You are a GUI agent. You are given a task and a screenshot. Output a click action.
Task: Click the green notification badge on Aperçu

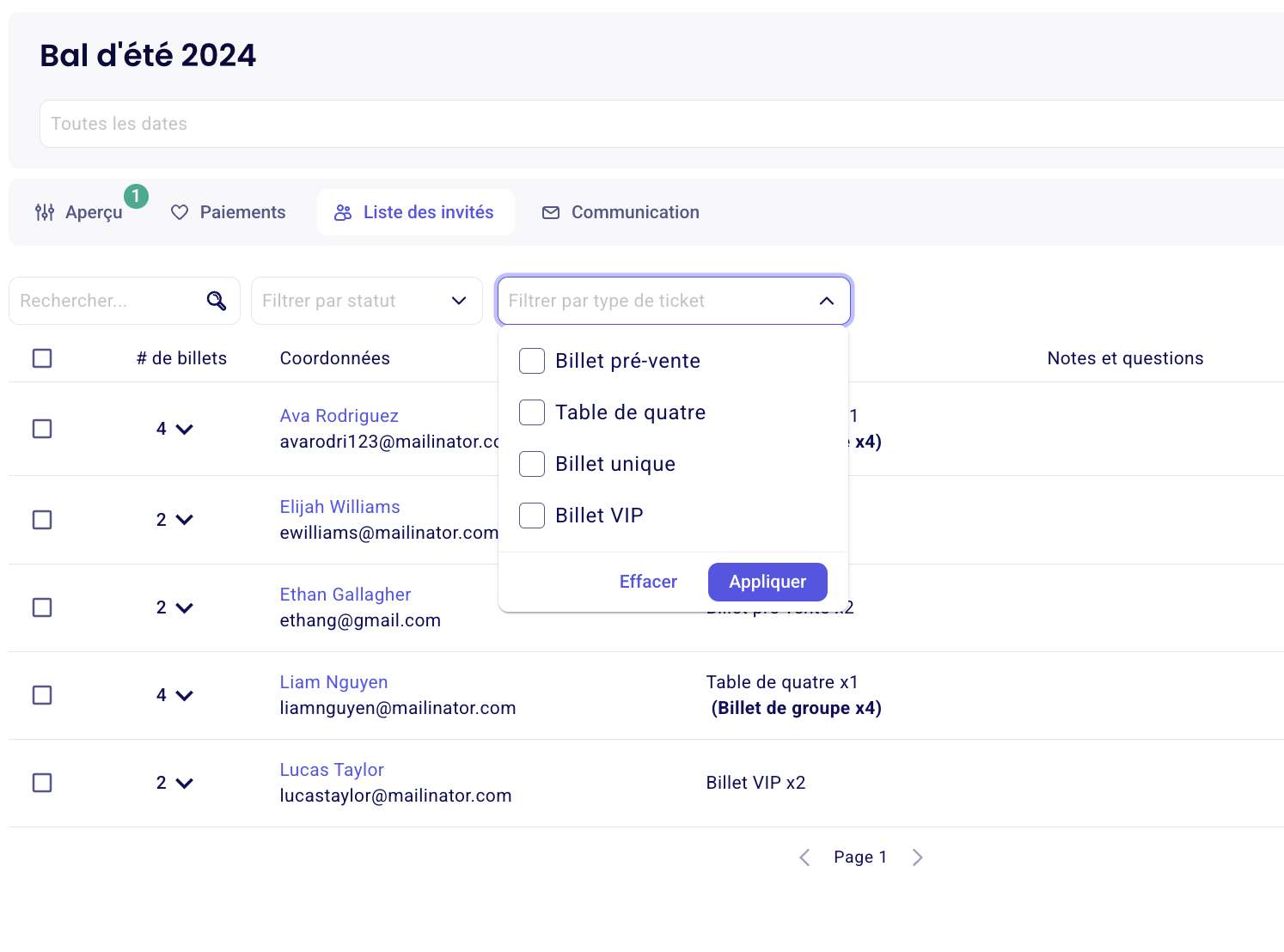(136, 197)
